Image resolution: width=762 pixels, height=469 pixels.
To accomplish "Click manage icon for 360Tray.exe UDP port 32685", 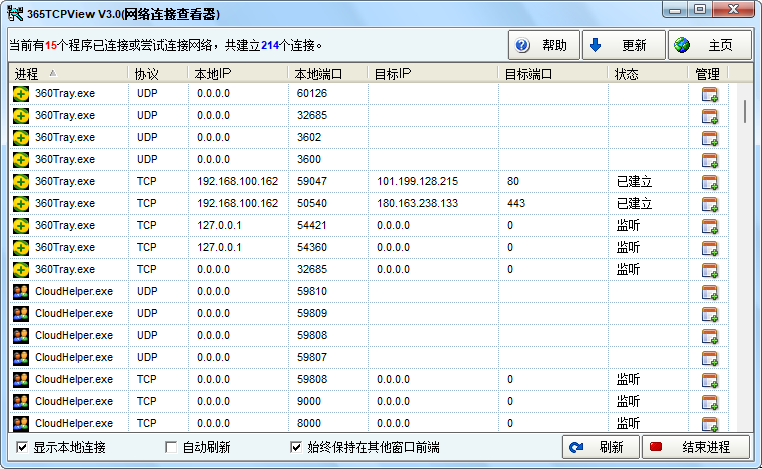I will (x=710, y=116).
